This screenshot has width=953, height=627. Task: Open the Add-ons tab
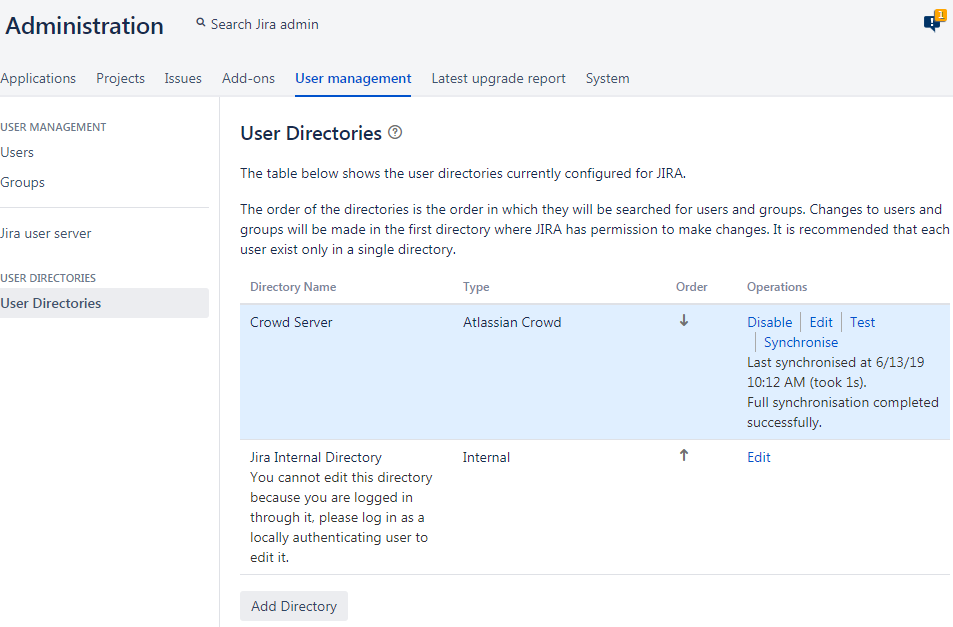pos(248,78)
